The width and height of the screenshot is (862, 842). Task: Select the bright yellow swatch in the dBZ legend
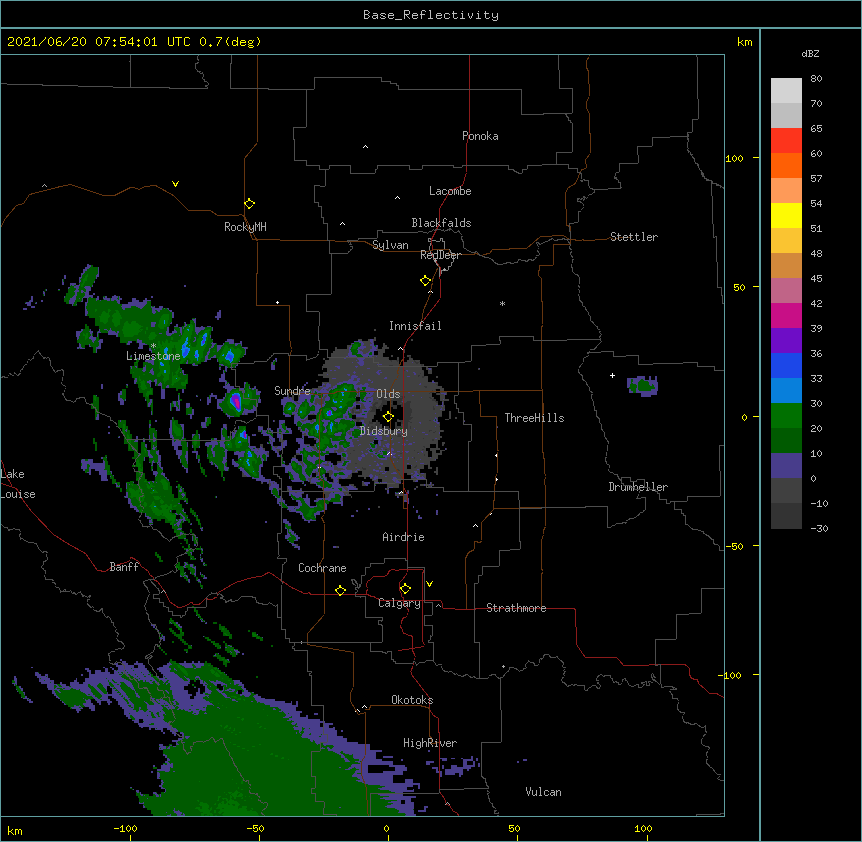point(786,215)
